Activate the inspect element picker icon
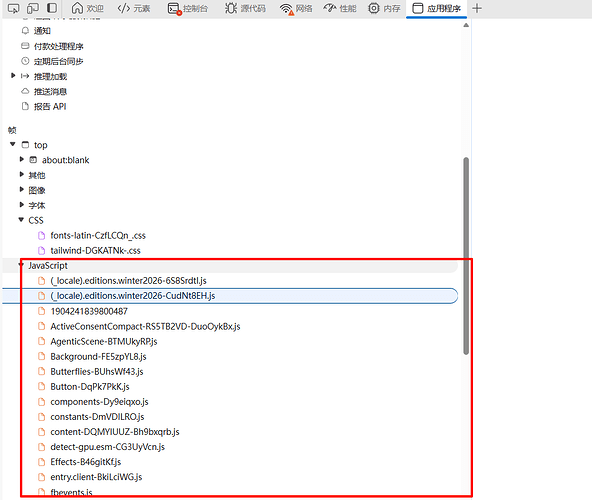The width and height of the screenshot is (592, 500). point(13,8)
